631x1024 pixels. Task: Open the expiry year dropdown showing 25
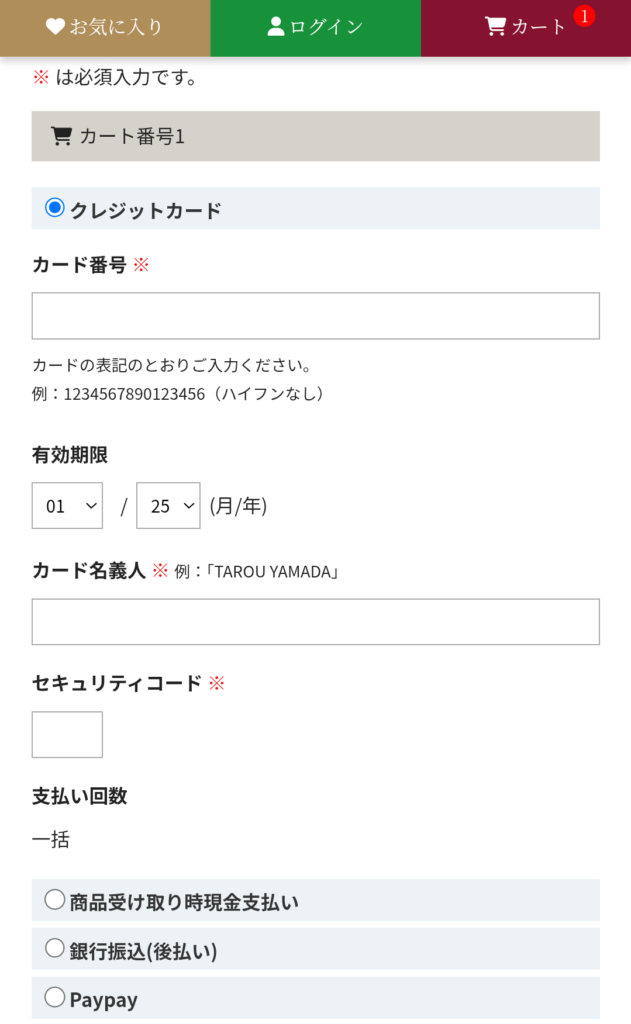point(168,506)
